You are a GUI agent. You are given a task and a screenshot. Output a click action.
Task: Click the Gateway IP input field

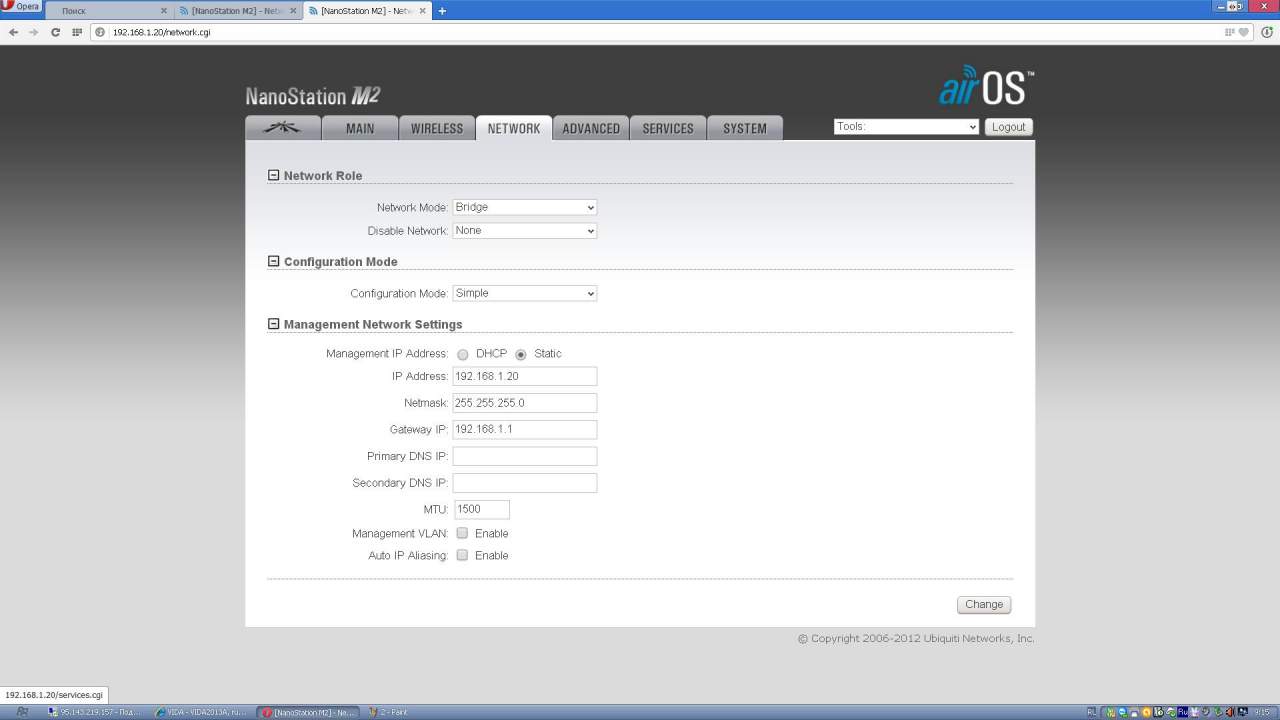[x=525, y=429]
